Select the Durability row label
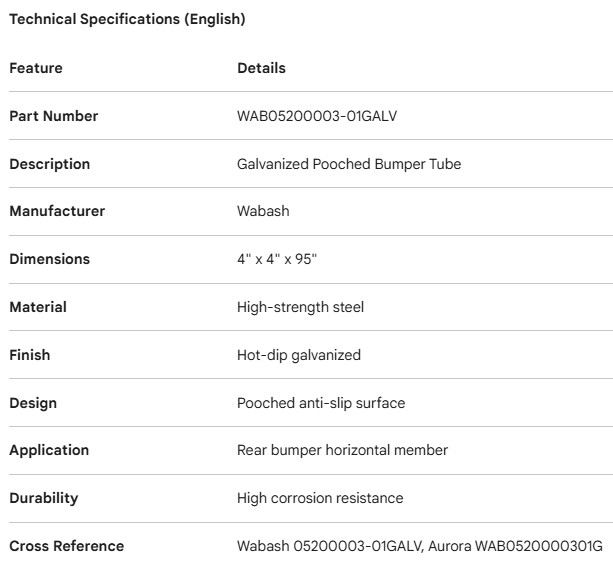613x565 pixels. click(x=43, y=498)
